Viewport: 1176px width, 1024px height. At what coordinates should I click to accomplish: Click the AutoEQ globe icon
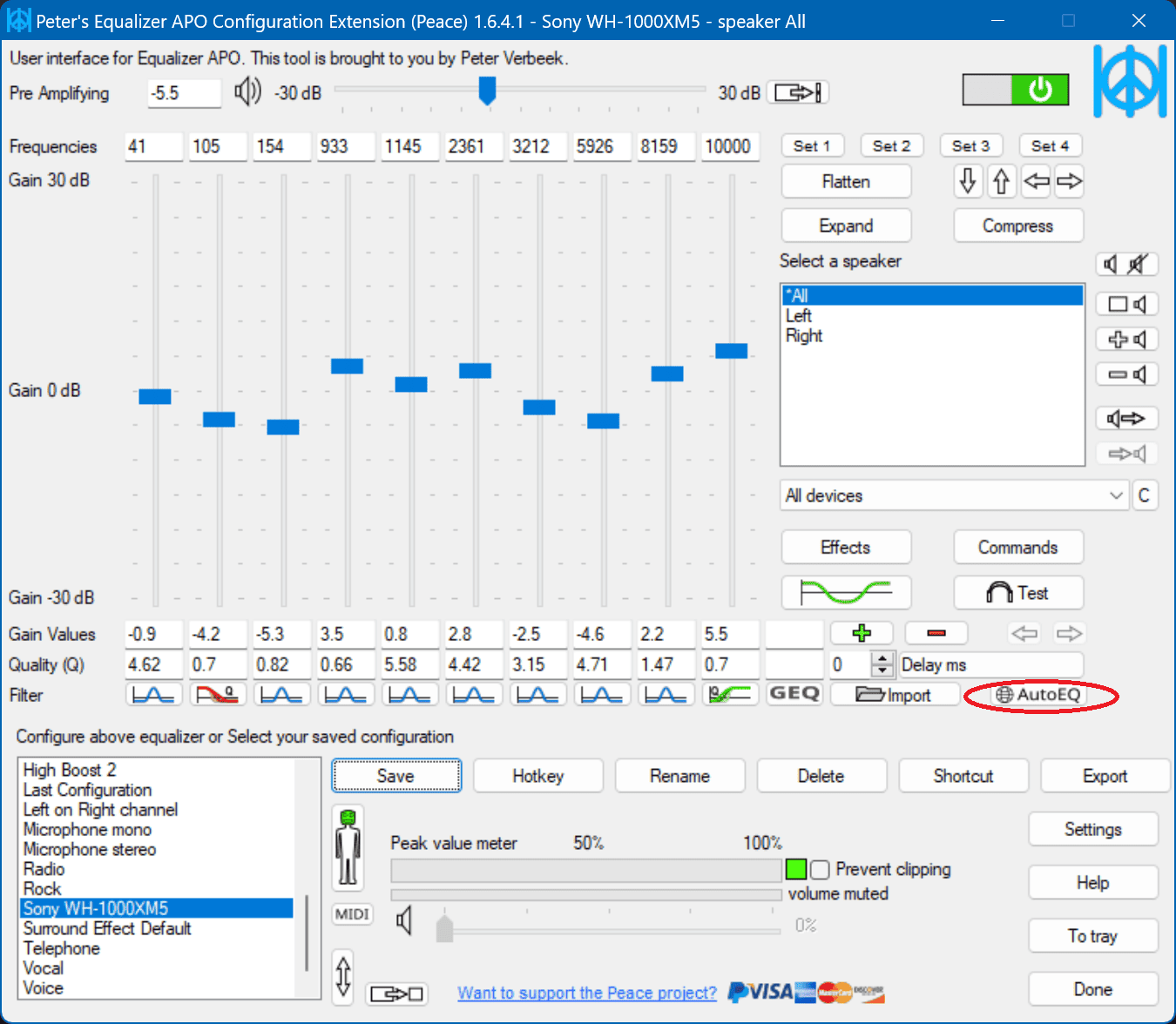[x=1006, y=695]
